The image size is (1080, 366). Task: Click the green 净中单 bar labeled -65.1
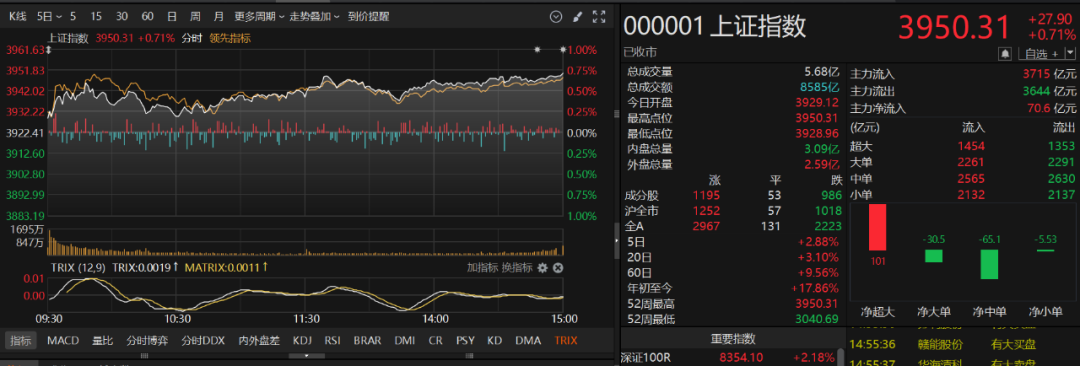989,264
